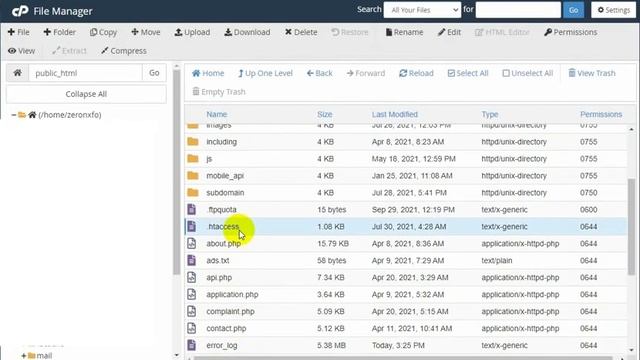
Task: Sort by the Name column header
Action: click(x=216, y=115)
